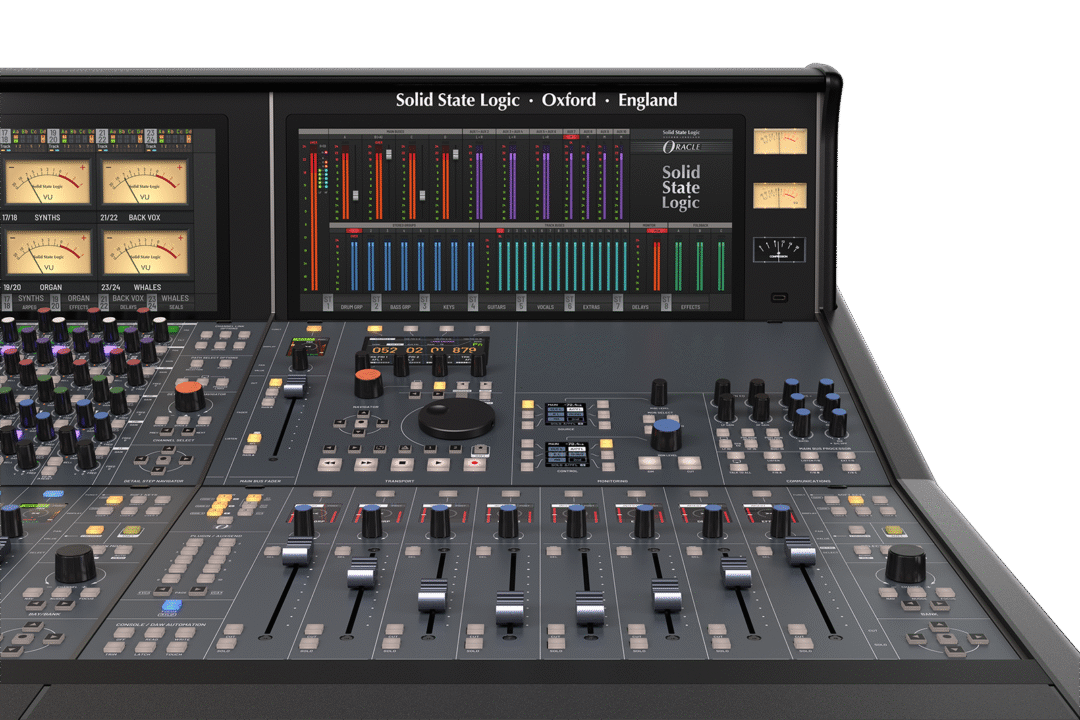Select the ST6 EXTRAS label on meter screen
The height and width of the screenshot is (720, 1080).
click(586, 303)
